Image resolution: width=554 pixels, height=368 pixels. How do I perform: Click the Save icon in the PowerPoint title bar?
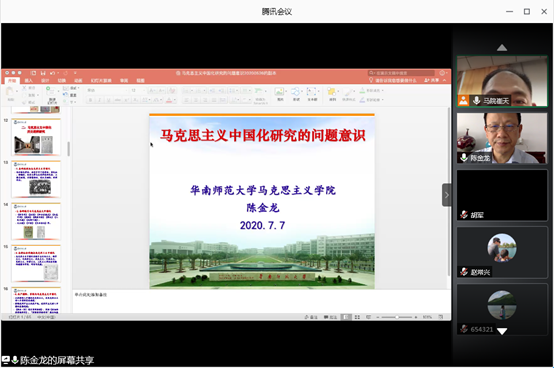[43, 73]
